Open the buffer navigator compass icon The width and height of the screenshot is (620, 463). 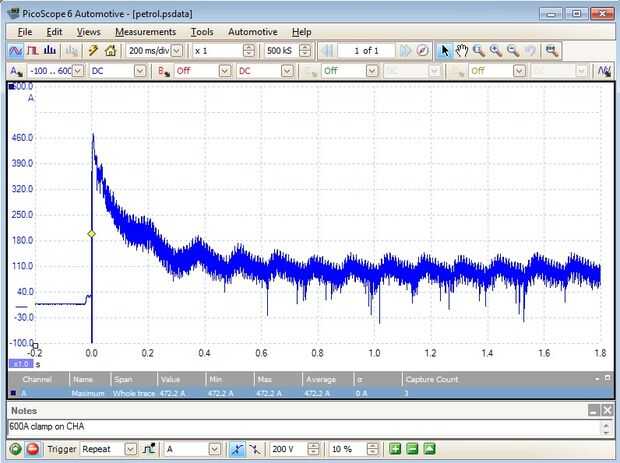coord(422,51)
